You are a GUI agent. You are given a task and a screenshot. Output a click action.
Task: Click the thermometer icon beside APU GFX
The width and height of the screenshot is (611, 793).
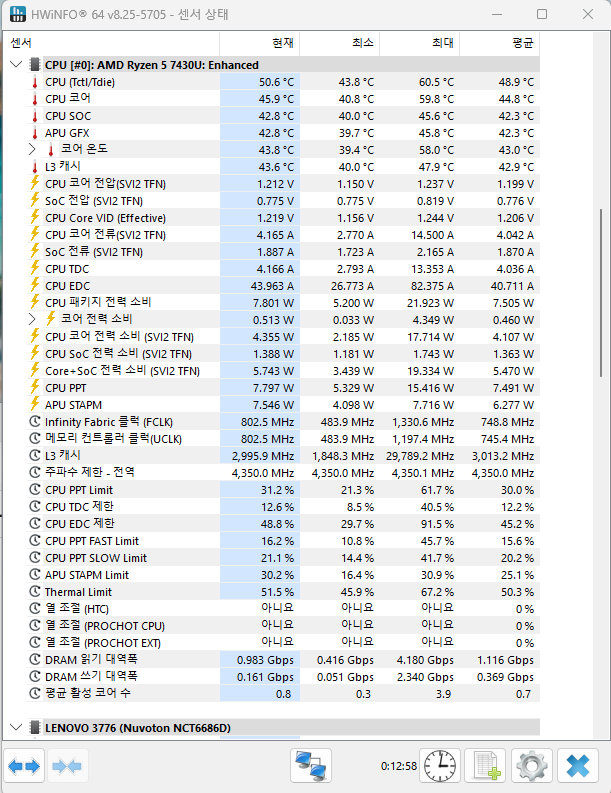35,133
